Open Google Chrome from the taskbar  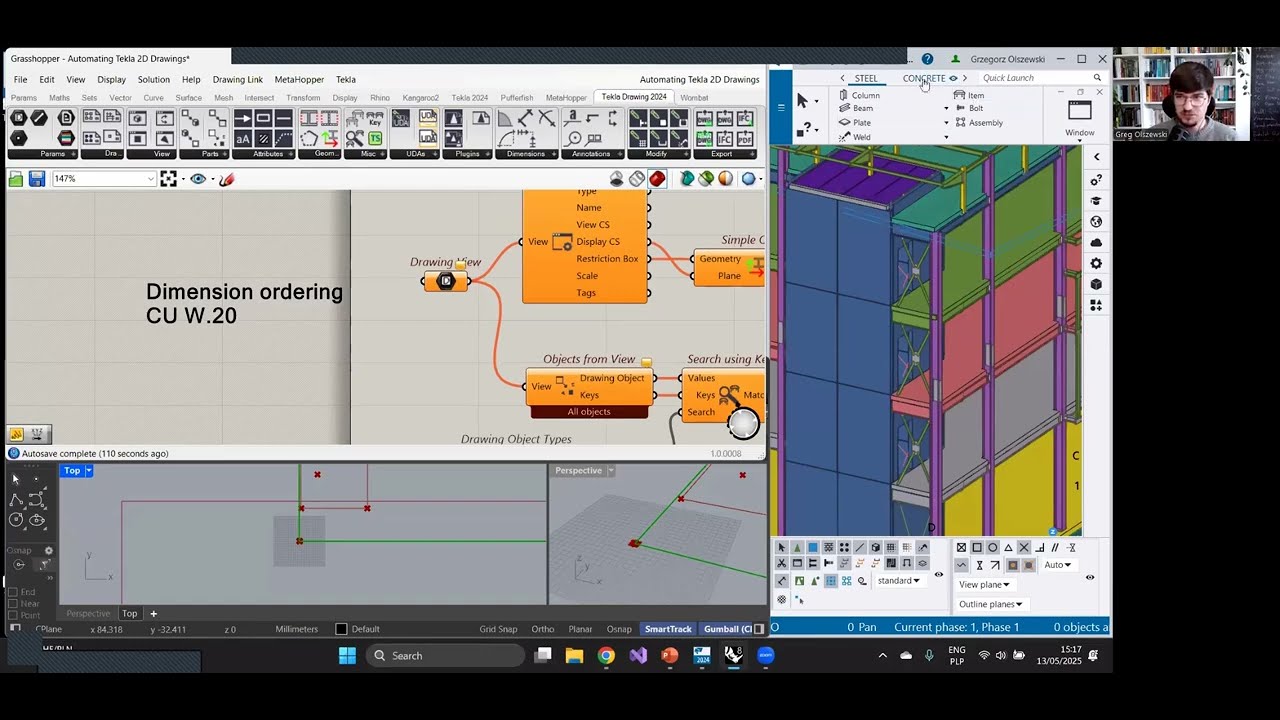(x=606, y=656)
